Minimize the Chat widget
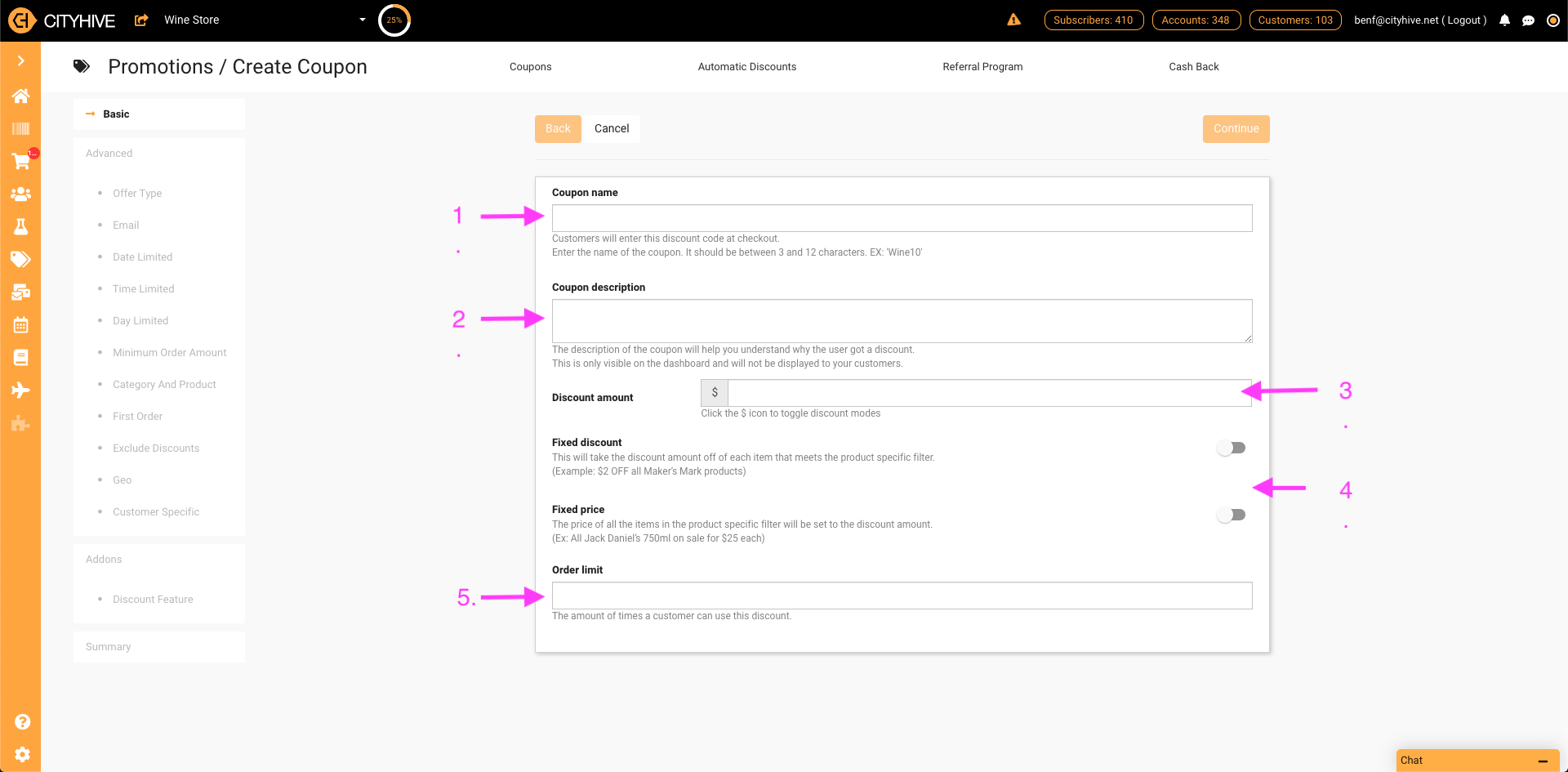 point(1543,761)
